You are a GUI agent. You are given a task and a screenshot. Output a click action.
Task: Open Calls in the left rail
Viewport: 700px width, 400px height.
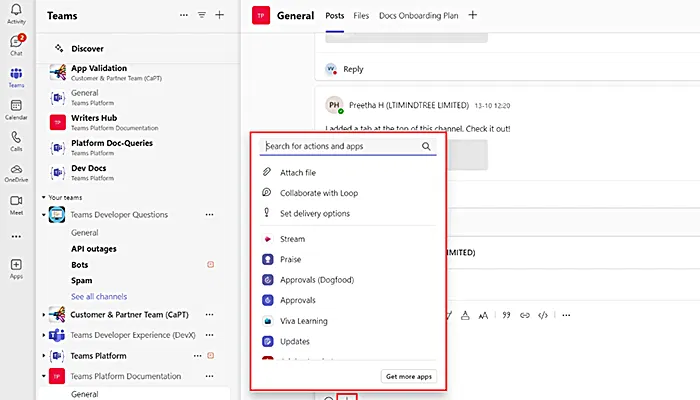tap(16, 139)
